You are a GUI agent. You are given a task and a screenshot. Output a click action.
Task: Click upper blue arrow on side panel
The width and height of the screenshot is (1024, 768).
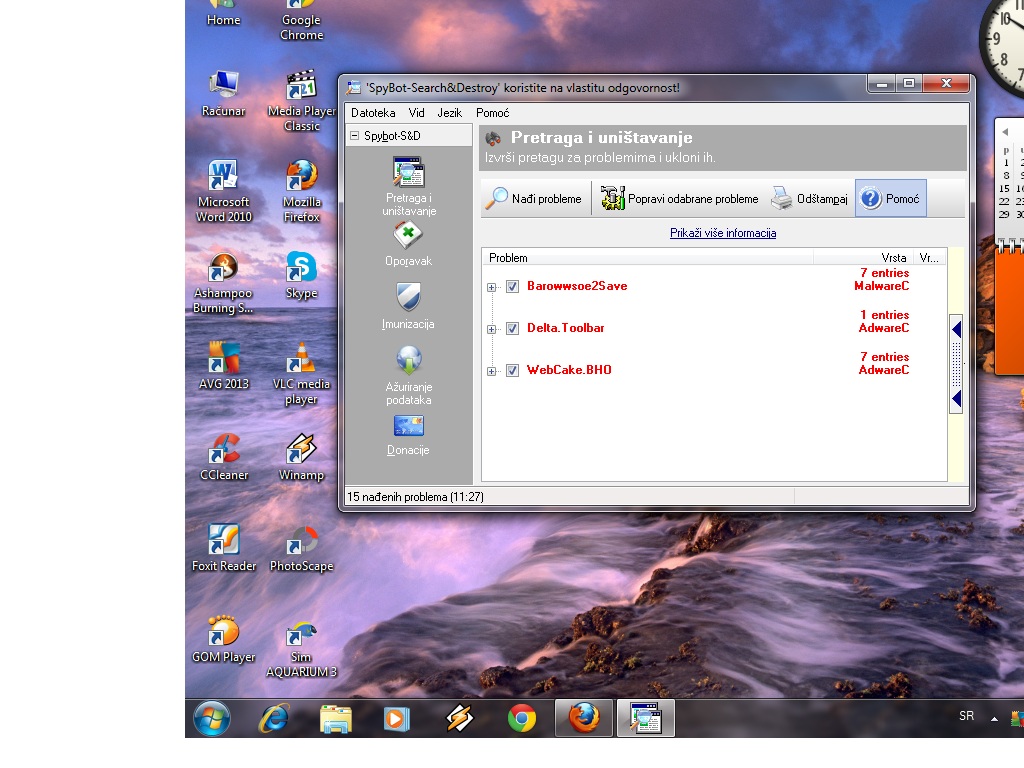(956, 329)
